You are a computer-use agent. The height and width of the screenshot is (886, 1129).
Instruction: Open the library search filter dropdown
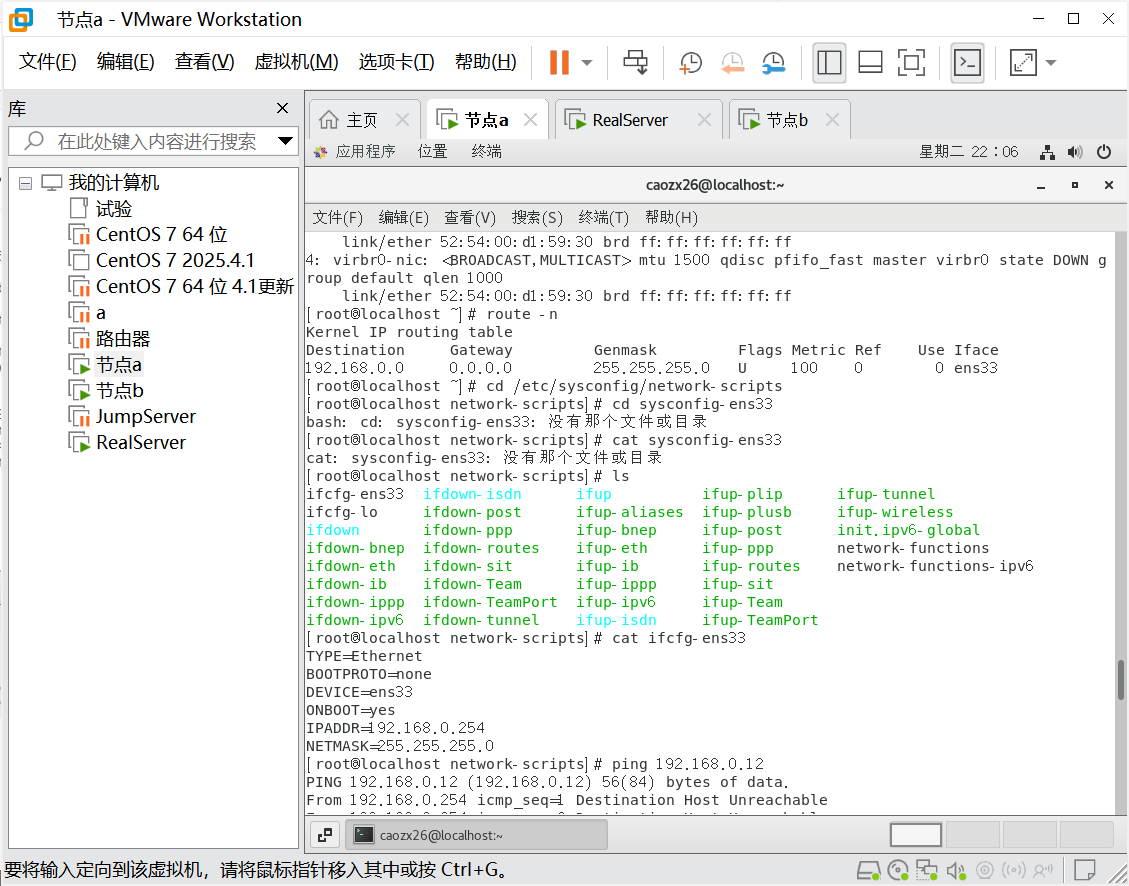285,141
